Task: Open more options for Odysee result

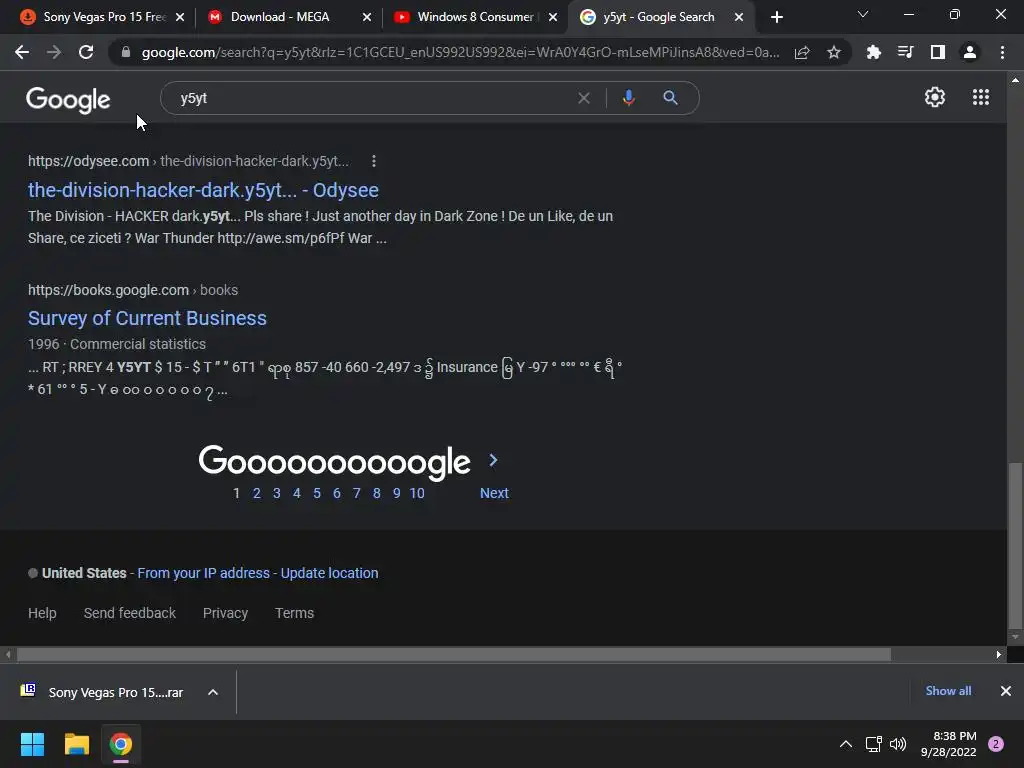Action: point(374,161)
